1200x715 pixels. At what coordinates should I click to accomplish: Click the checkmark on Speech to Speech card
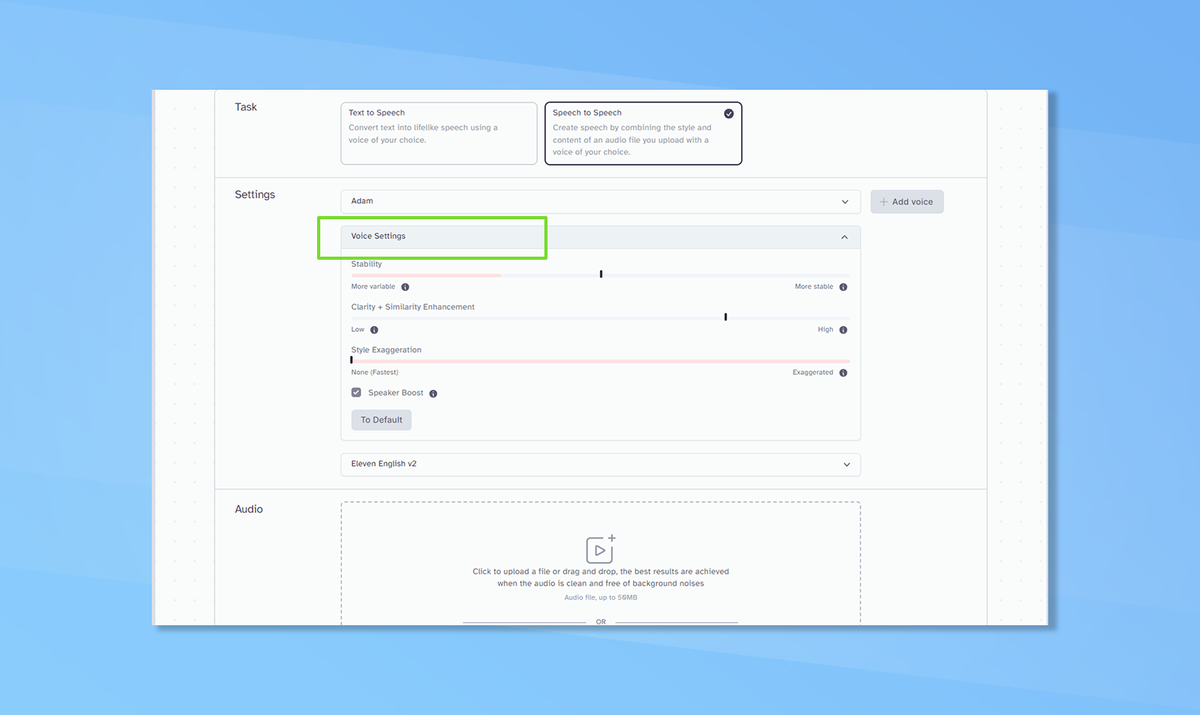(728, 113)
